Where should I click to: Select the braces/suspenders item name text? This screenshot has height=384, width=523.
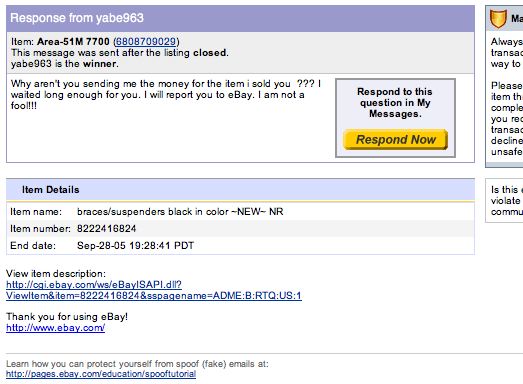point(180,212)
